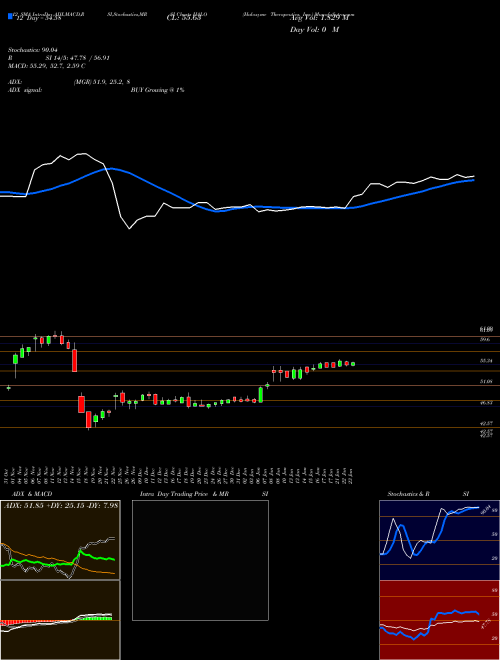Image resolution: width=500 pixels, height=660 pixels.
Task: Click the 46.83 price level label
Action: pos(486,402)
